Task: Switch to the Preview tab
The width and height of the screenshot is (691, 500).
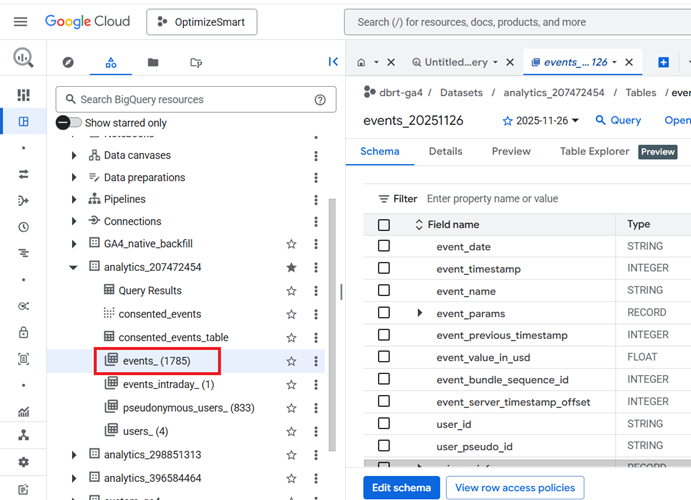Action: pos(511,151)
